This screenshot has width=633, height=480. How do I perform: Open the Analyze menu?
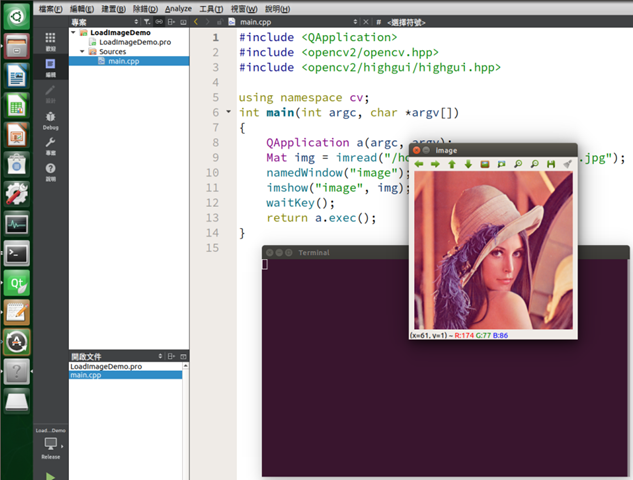(x=178, y=8)
